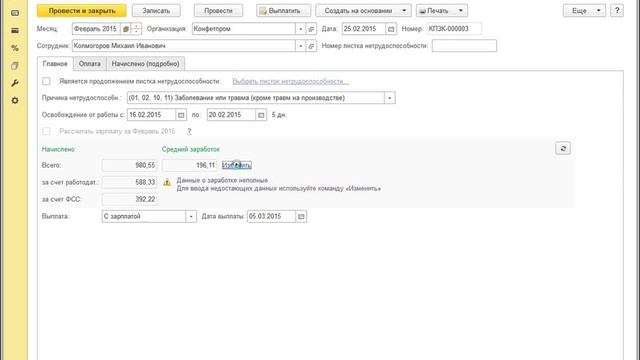The width and height of the screenshot is (640, 360).
Task: Open calendar for document date 25.02.2015
Action: [x=391, y=29]
